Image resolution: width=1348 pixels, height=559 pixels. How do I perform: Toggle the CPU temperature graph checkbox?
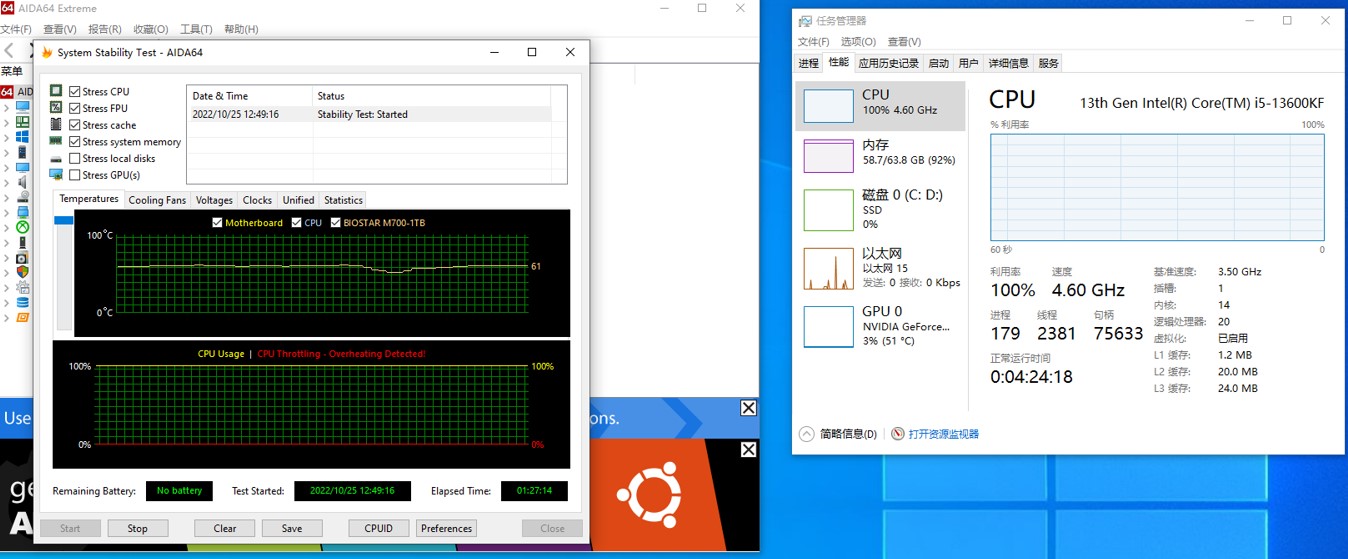(296, 223)
